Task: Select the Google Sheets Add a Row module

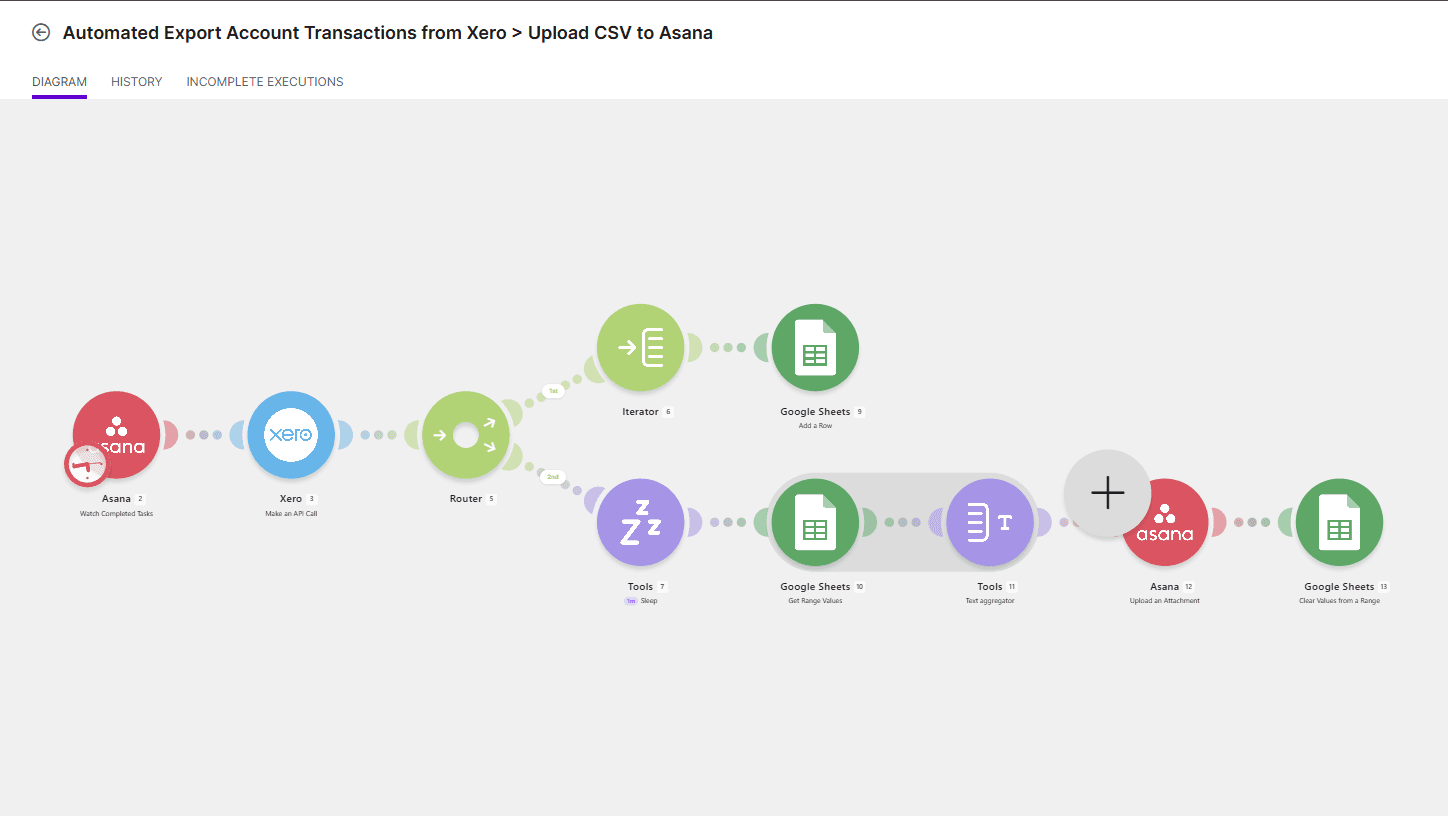Action: pos(815,348)
